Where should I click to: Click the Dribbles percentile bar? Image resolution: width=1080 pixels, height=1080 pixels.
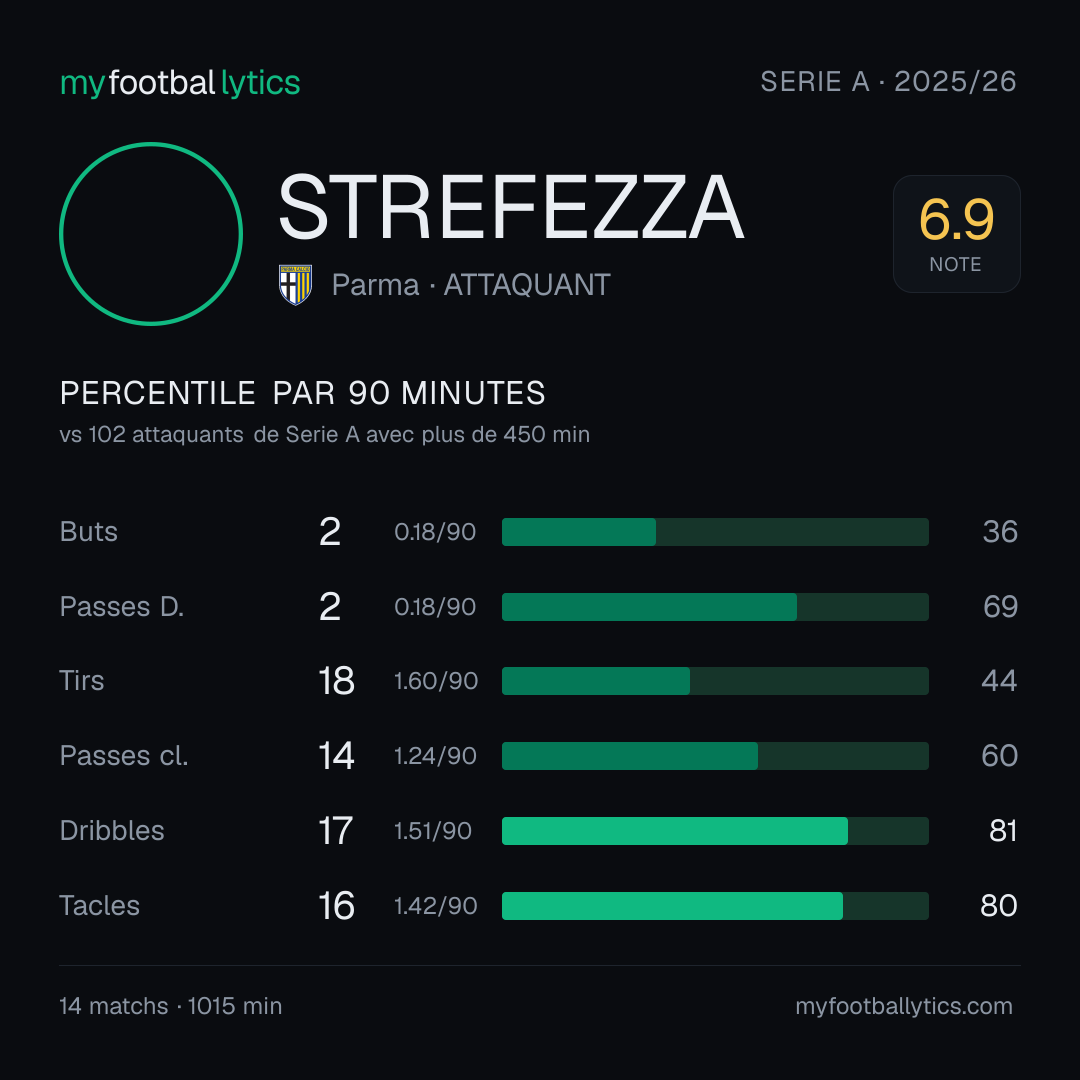pos(715,831)
